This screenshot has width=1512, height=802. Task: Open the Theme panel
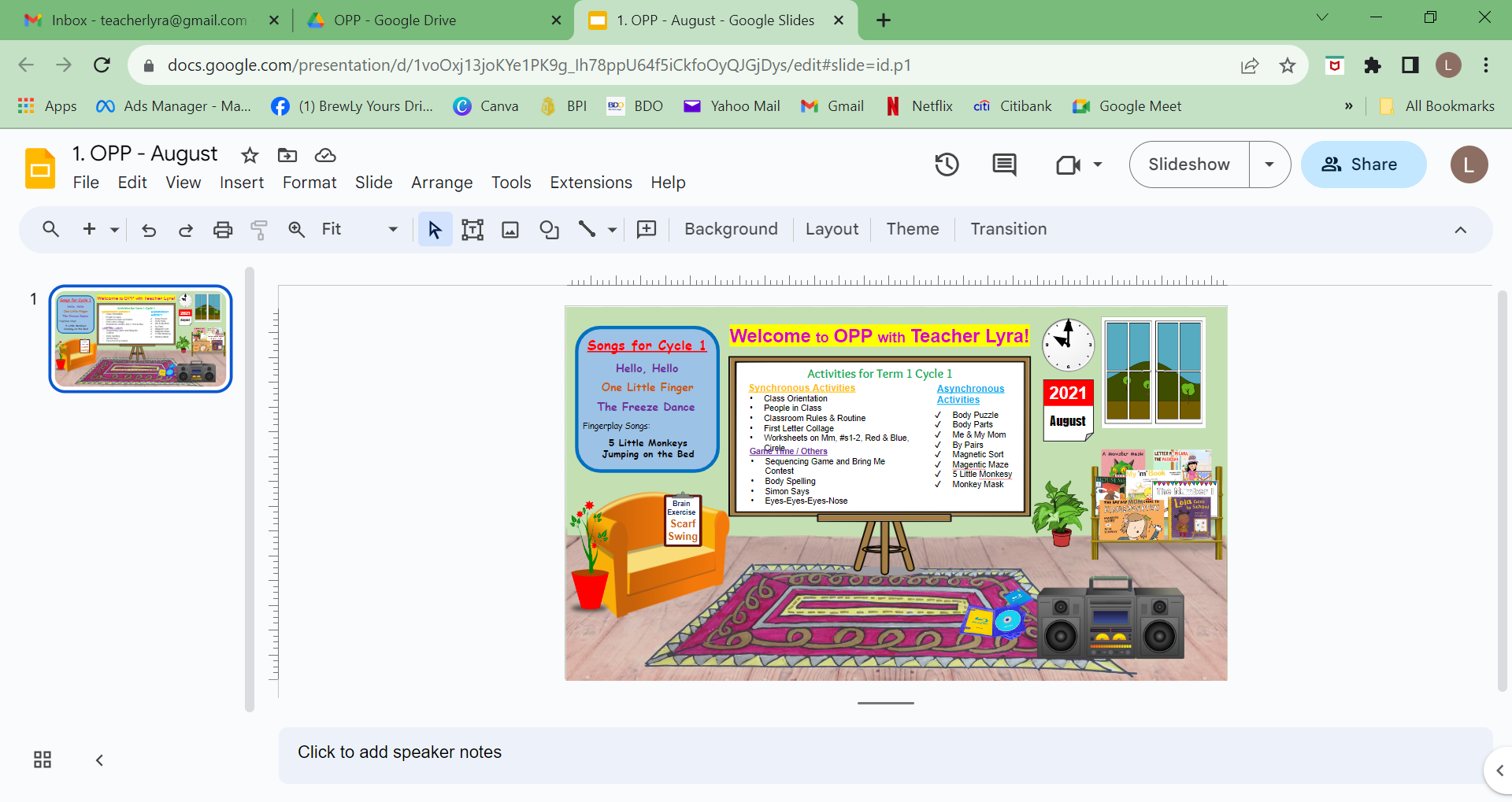(x=913, y=229)
